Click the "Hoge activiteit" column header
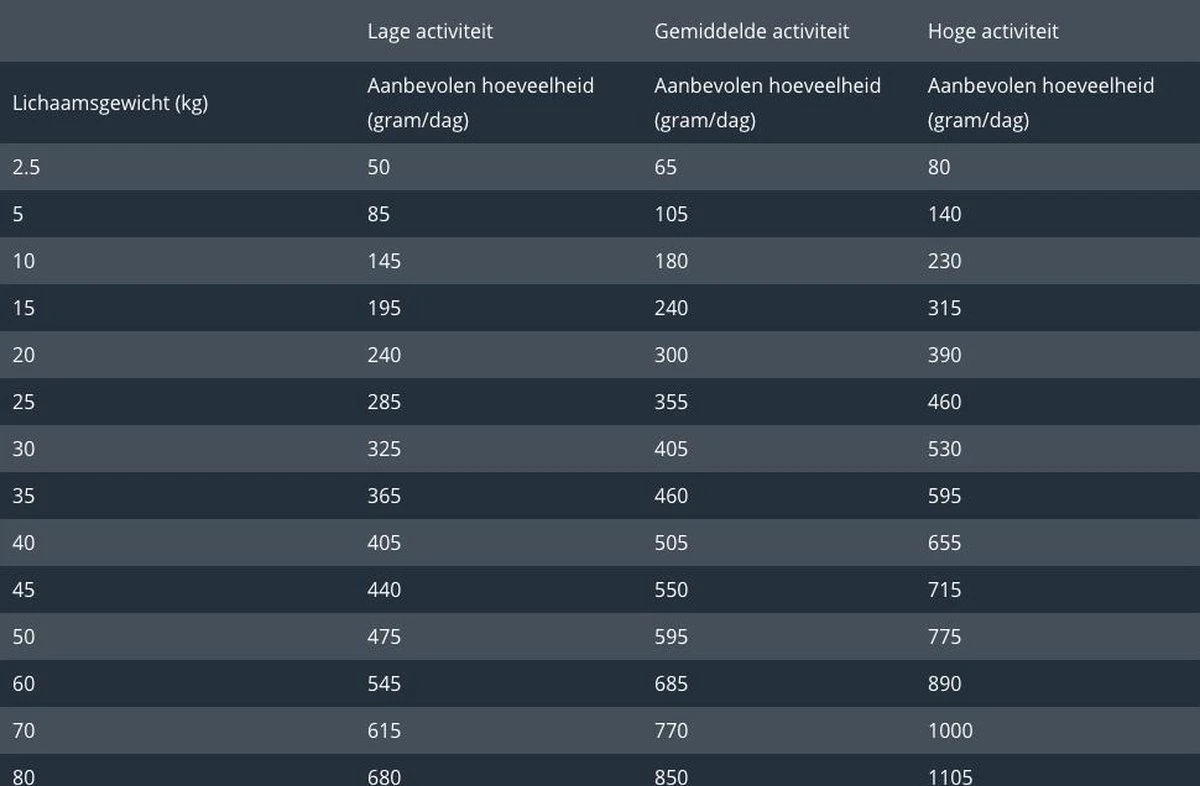 pyautogui.click(x=992, y=31)
